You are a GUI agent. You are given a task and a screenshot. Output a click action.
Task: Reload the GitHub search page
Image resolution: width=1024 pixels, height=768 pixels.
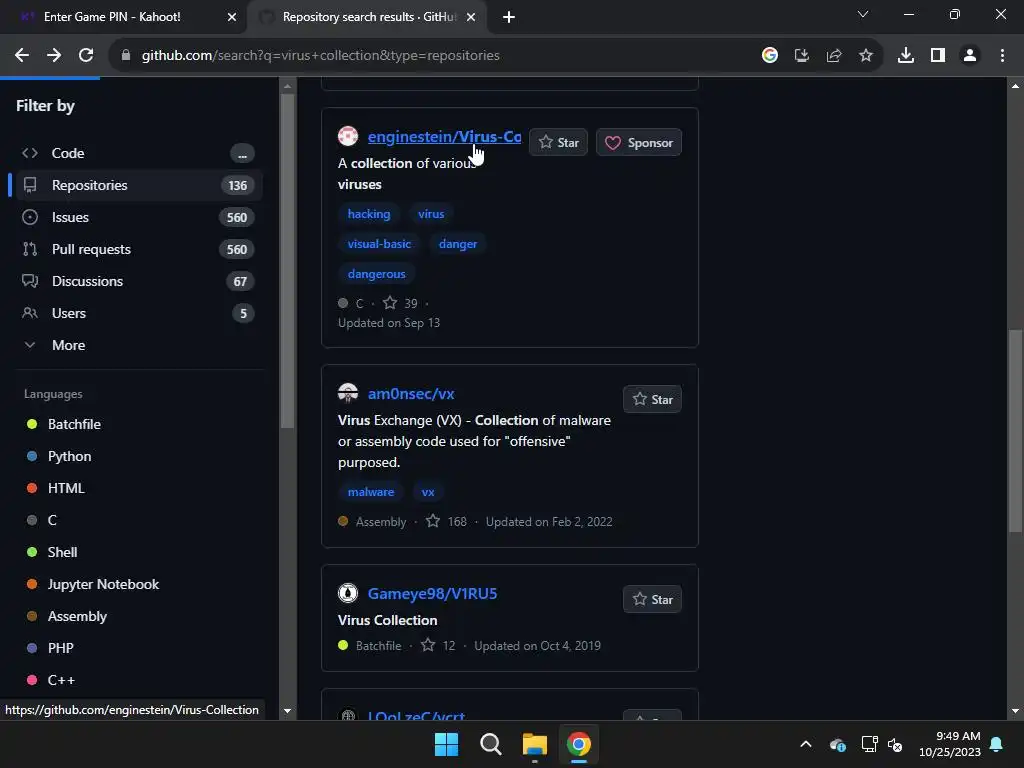(86, 56)
